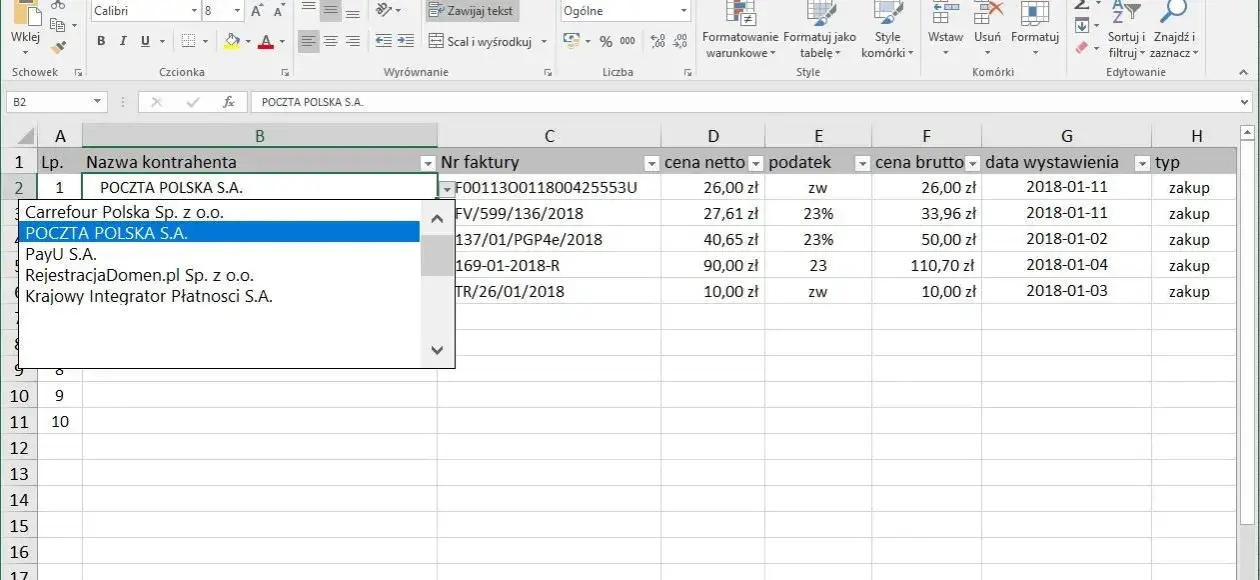Open the Ogólne number format dropdown
Image resolution: width=1260 pixels, height=580 pixels.
[685, 11]
